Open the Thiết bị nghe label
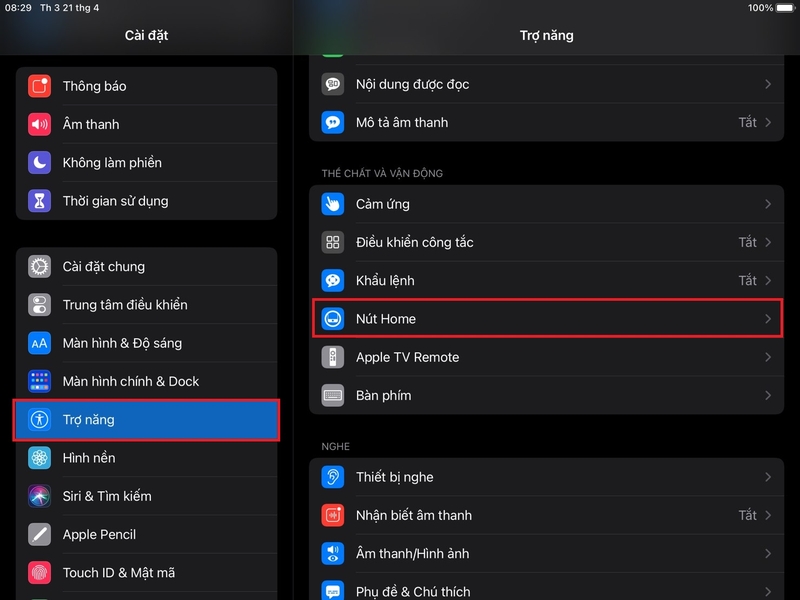 (x=395, y=477)
